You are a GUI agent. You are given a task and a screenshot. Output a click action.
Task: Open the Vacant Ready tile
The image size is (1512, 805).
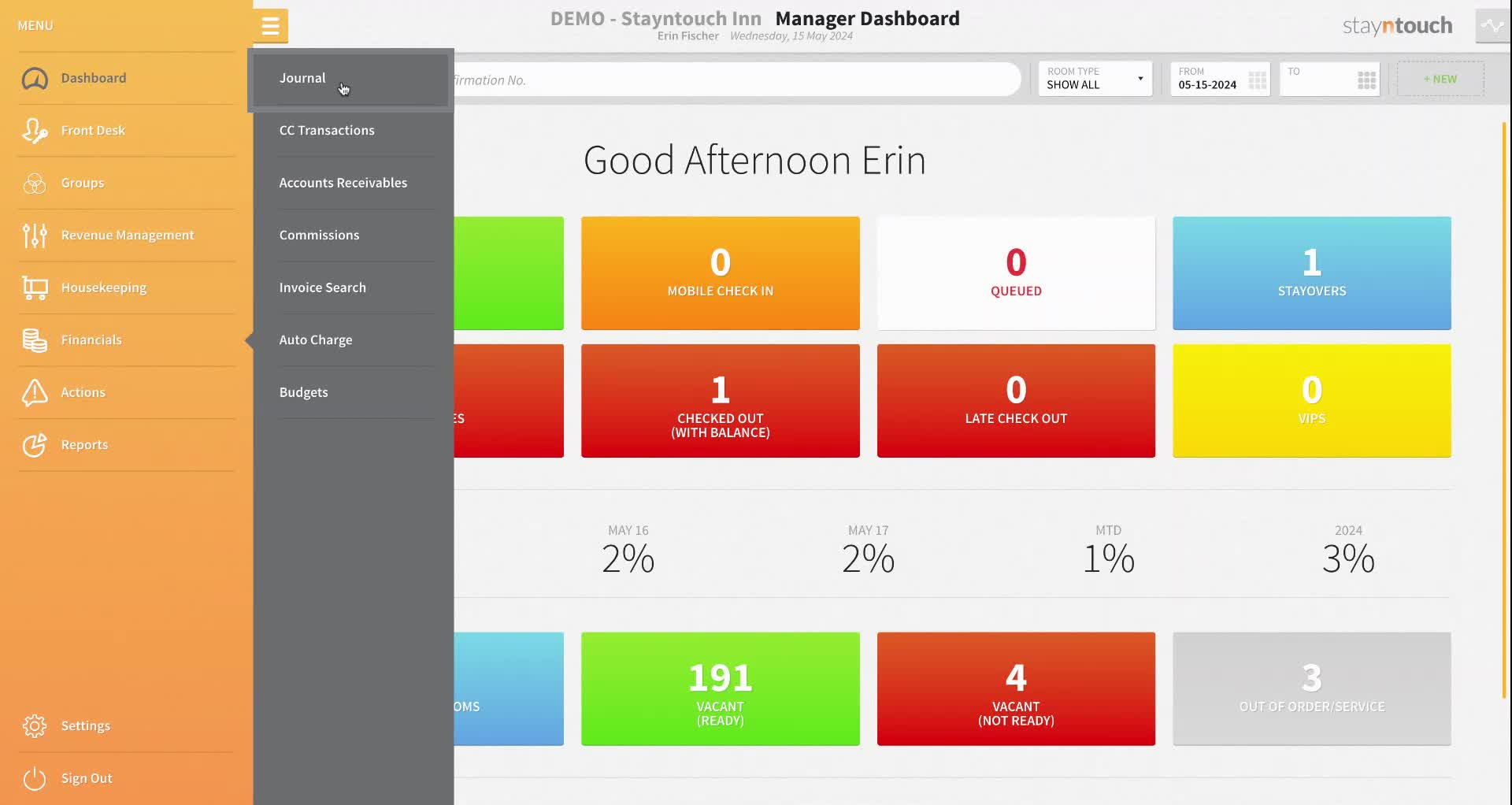point(721,689)
